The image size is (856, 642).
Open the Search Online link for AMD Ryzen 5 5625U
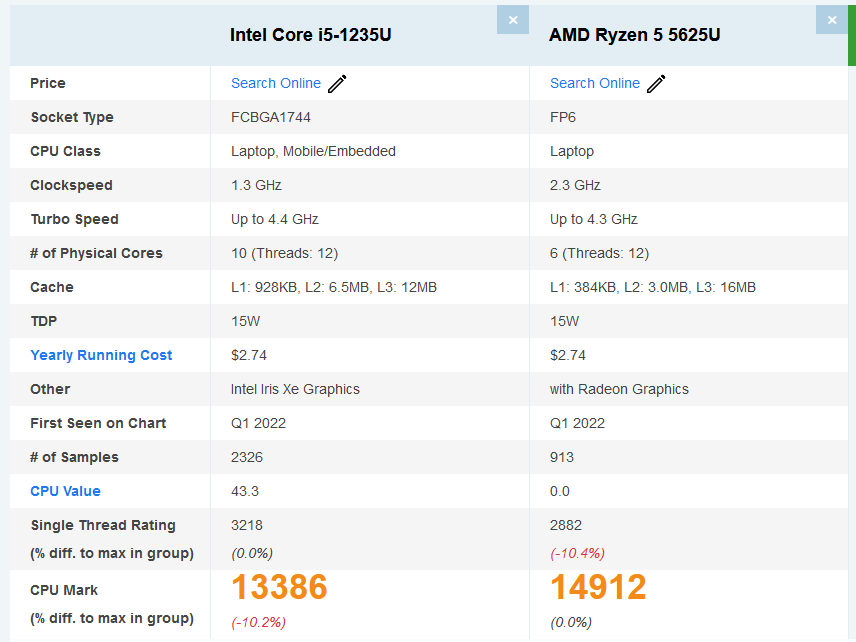[x=595, y=83]
